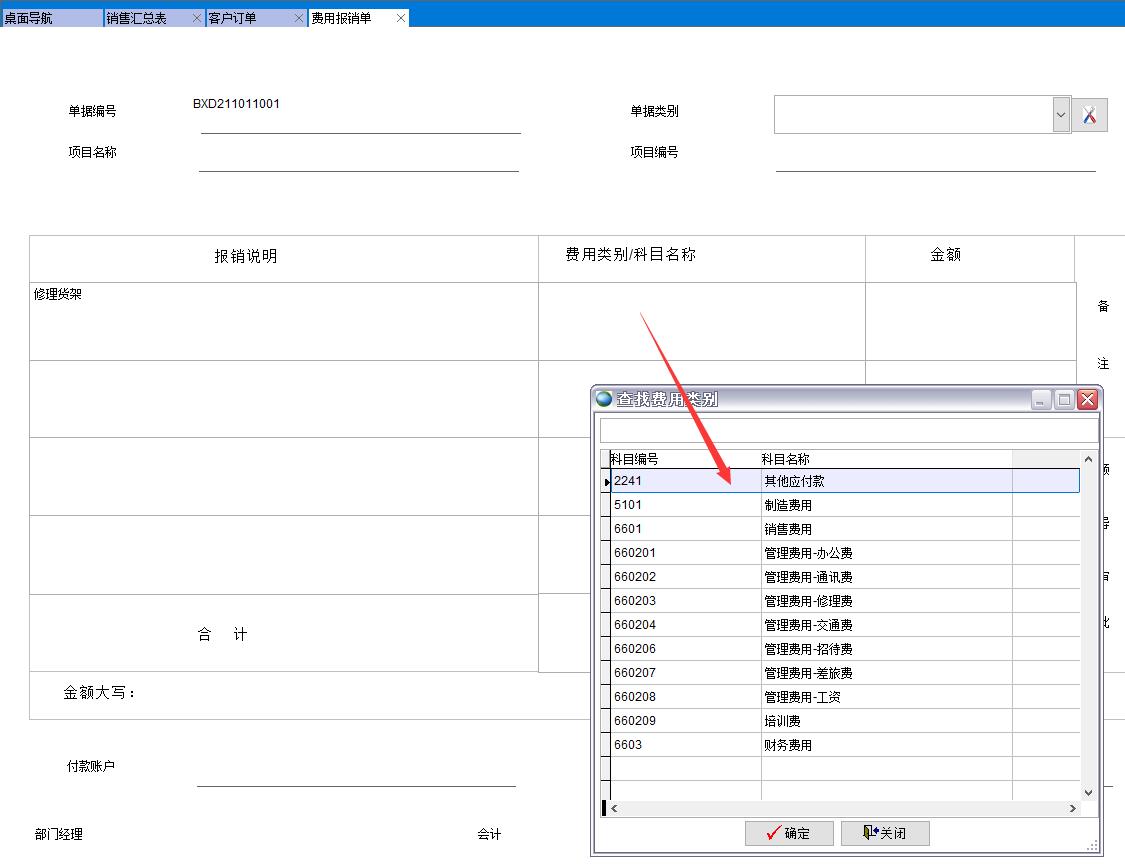Close the 客户订单 tab with its X
The height and width of the screenshot is (864, 1125).
coord(298,17)
